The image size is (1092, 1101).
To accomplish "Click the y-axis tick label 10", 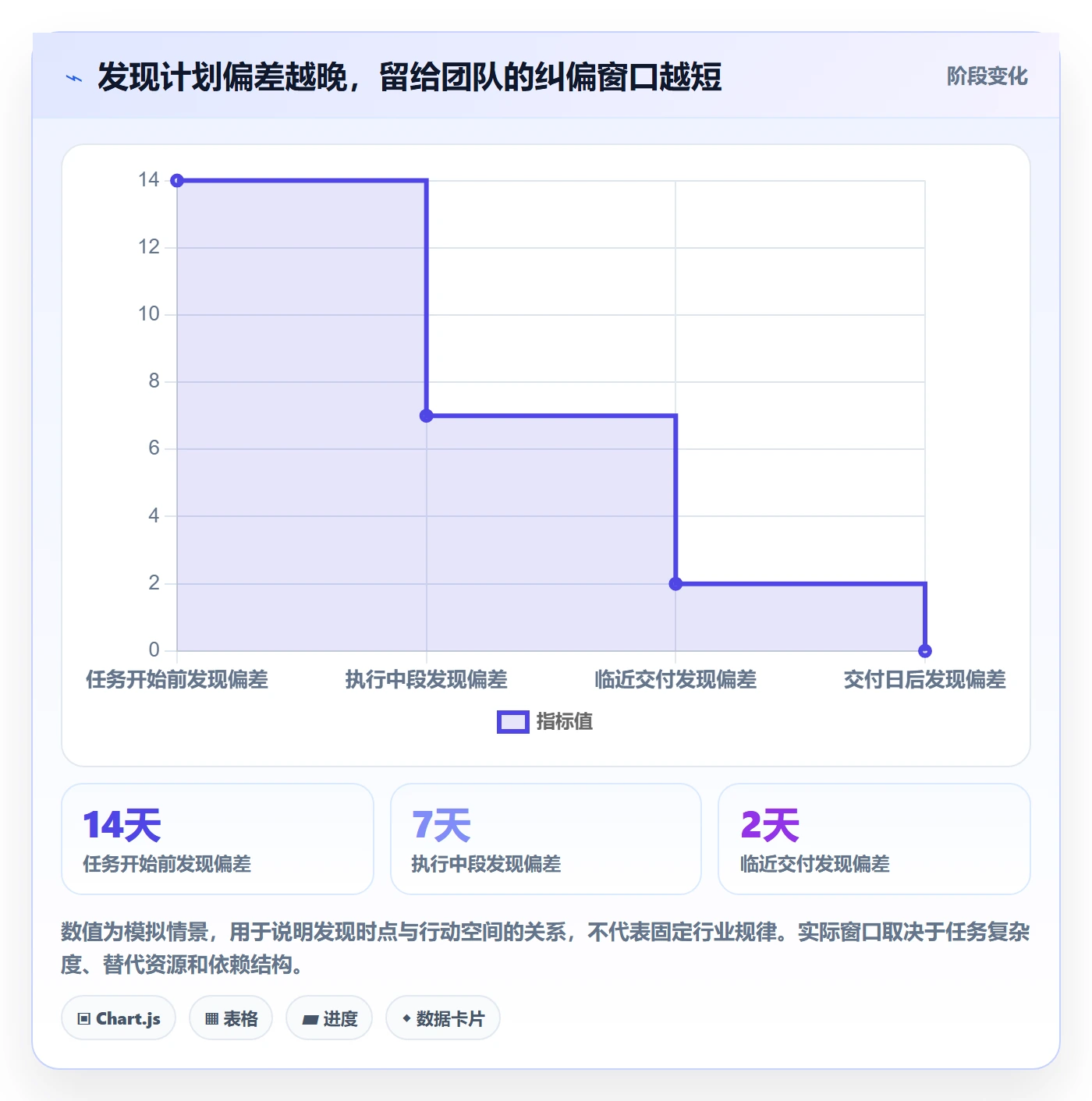I will pos(149,314).
